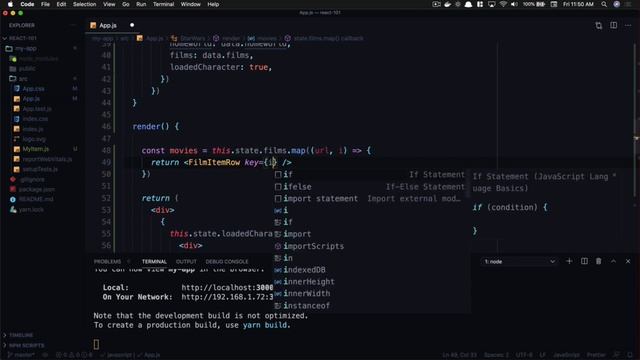Click the UTF-8 encoding in status bar

click(524, 355)
